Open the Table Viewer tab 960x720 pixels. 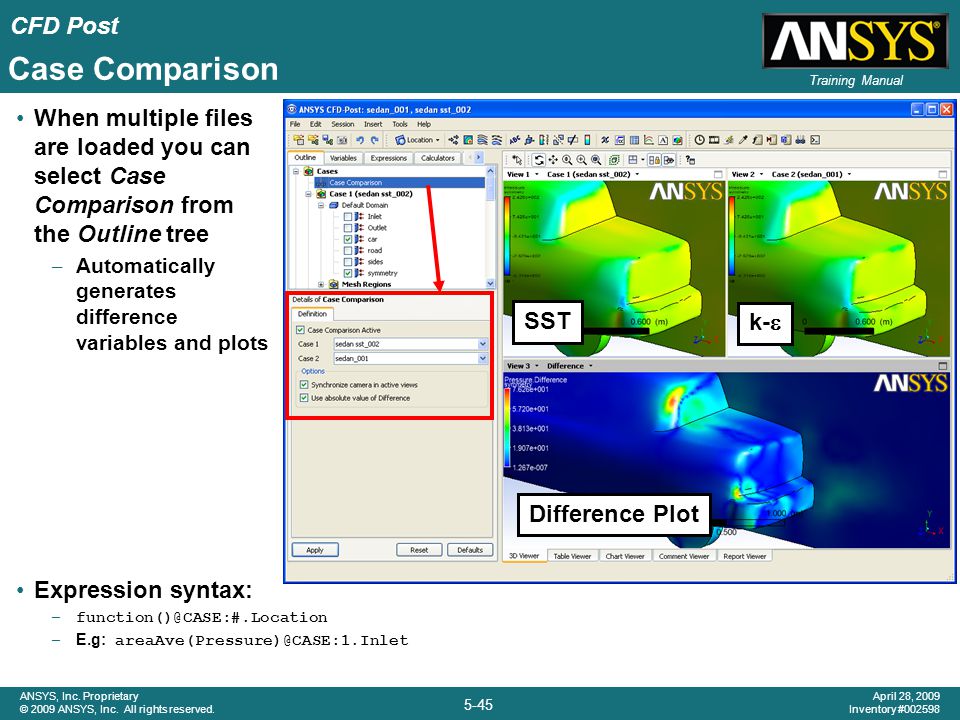coord(572,557)
